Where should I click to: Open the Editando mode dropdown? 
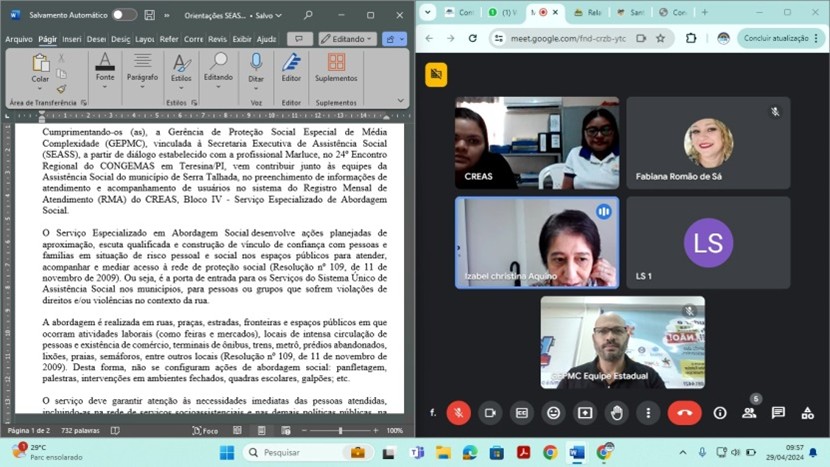tap(347, 39)
